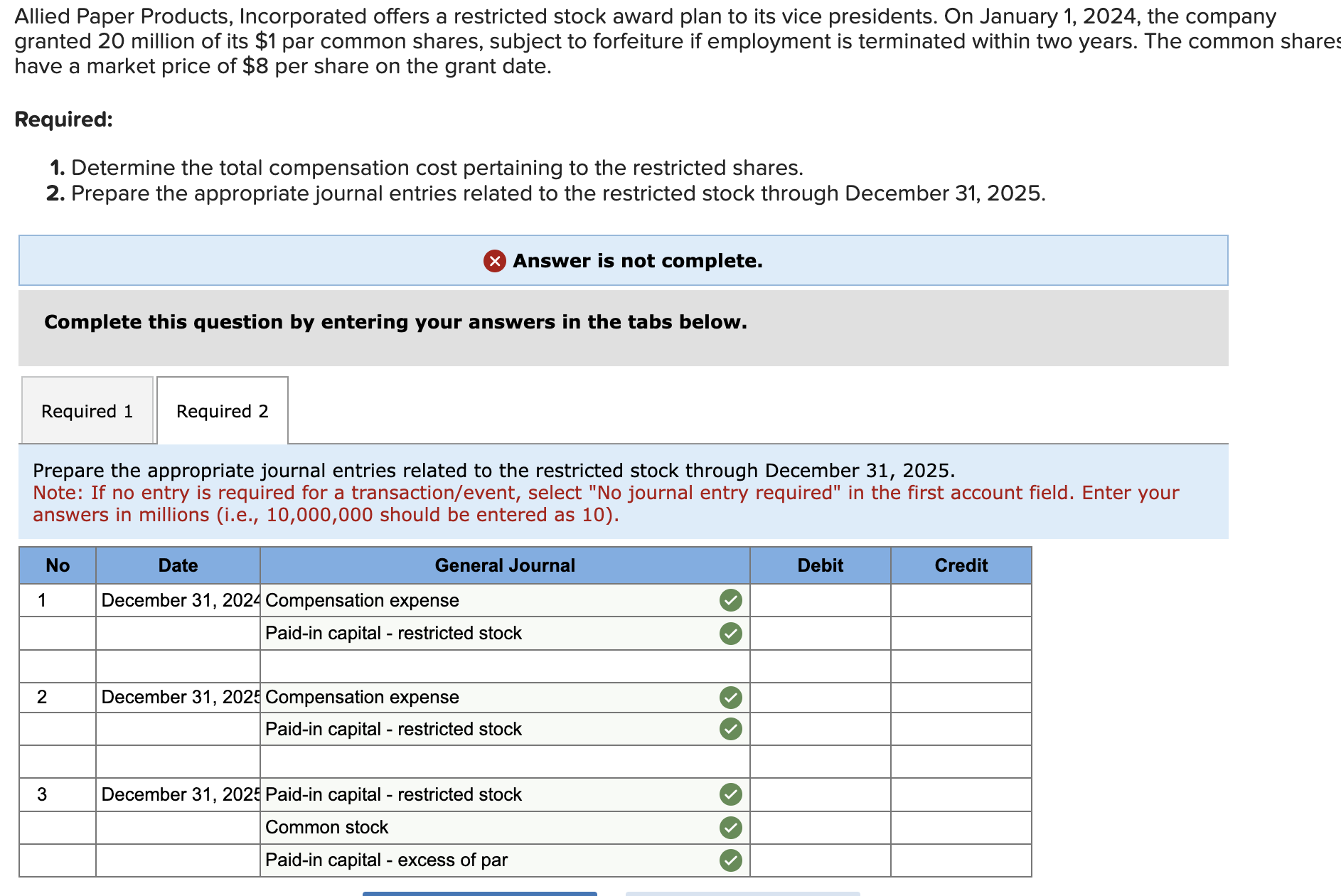Select the Required 2 tab
Viewport: 1341px width, 896px height.
click(x=222, y=410)
